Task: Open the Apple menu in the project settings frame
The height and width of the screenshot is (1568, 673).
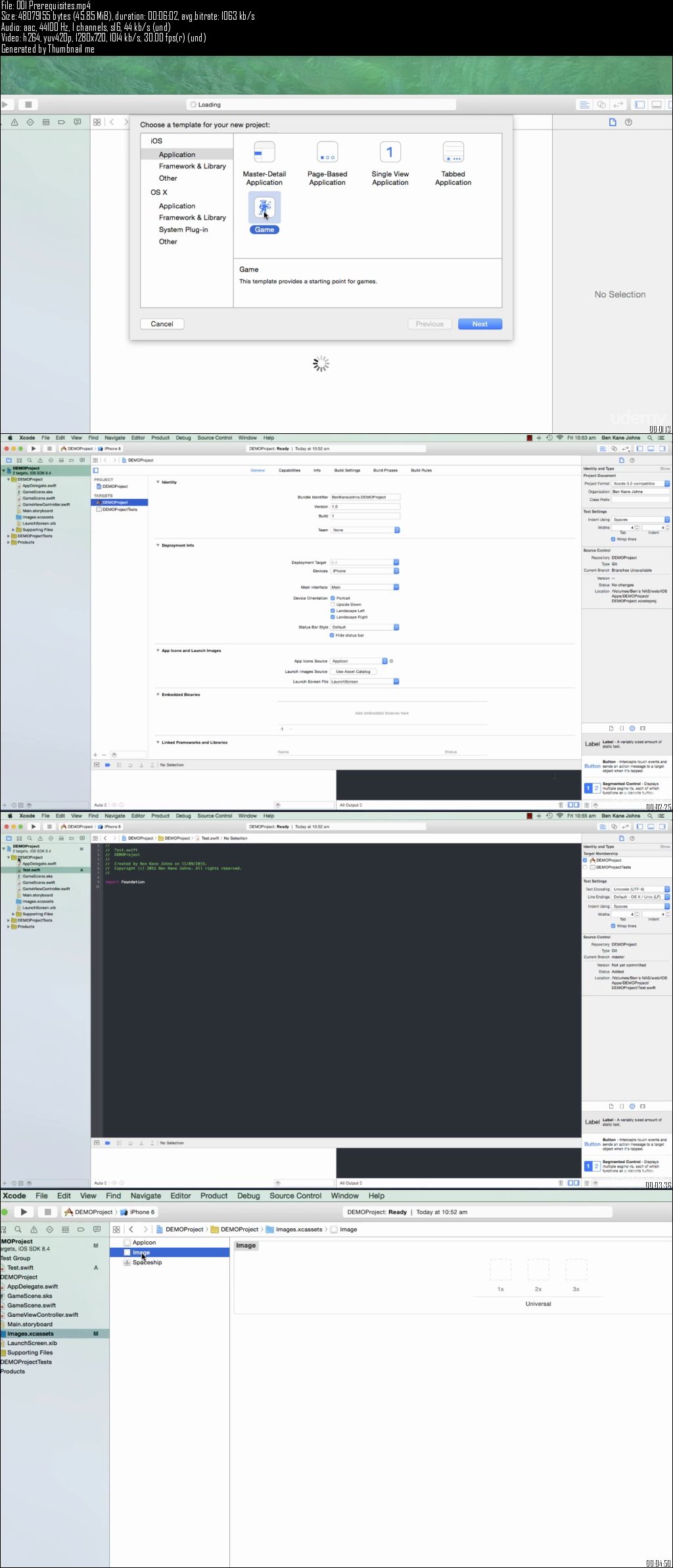Action: (10, 438)
